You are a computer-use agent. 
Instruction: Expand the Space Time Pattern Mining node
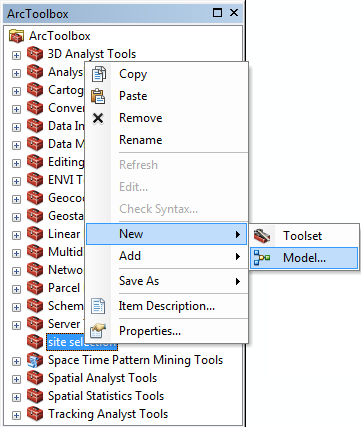pos(16,361)
